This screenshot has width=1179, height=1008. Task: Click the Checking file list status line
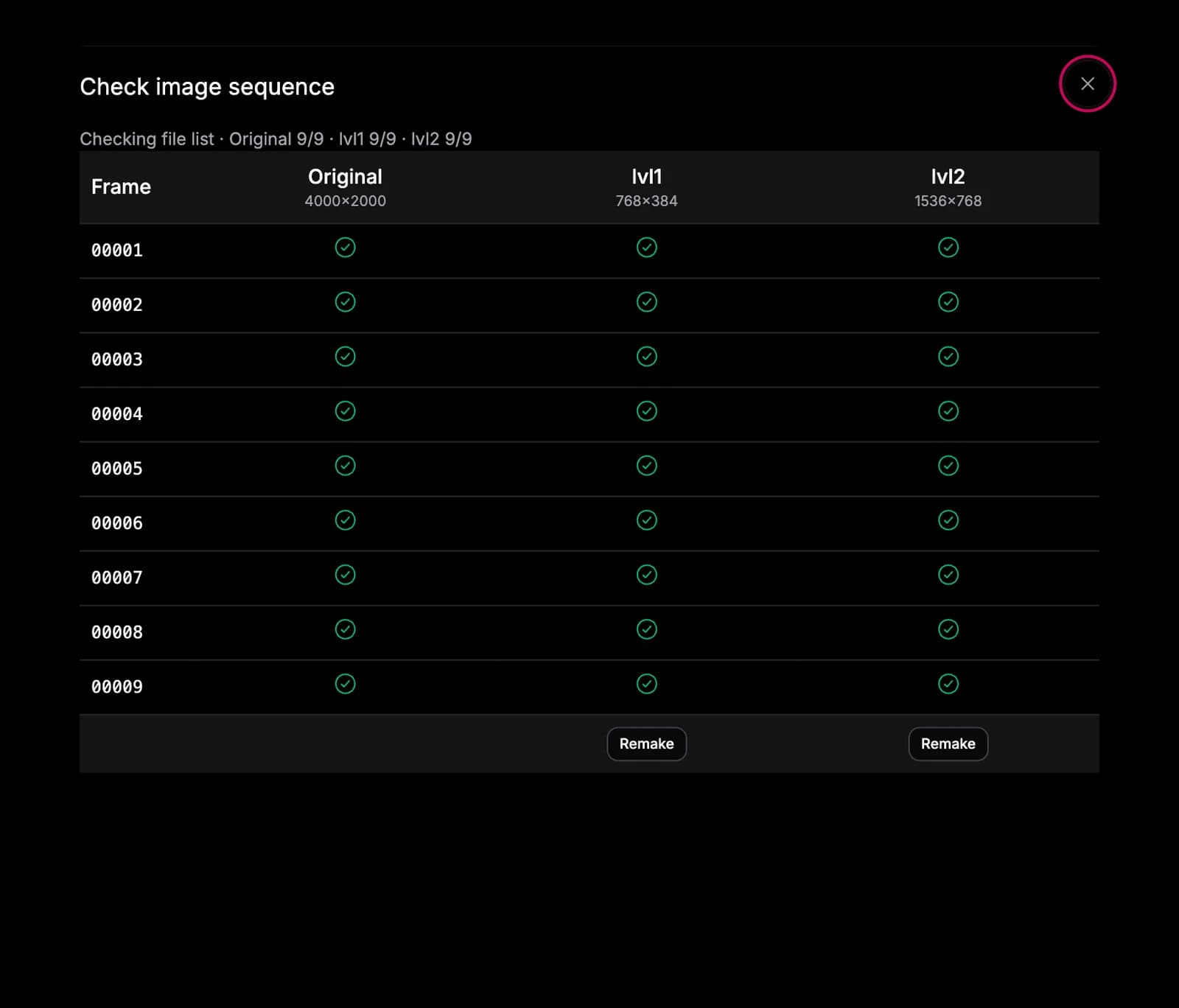click(x=276, y=139)
